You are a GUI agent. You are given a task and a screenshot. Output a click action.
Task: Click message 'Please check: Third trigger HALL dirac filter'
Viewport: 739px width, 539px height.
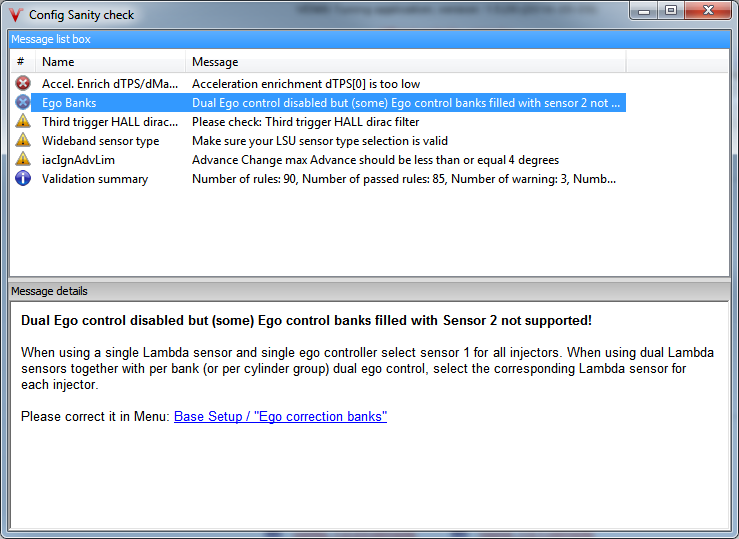click(x=305, y=122)
